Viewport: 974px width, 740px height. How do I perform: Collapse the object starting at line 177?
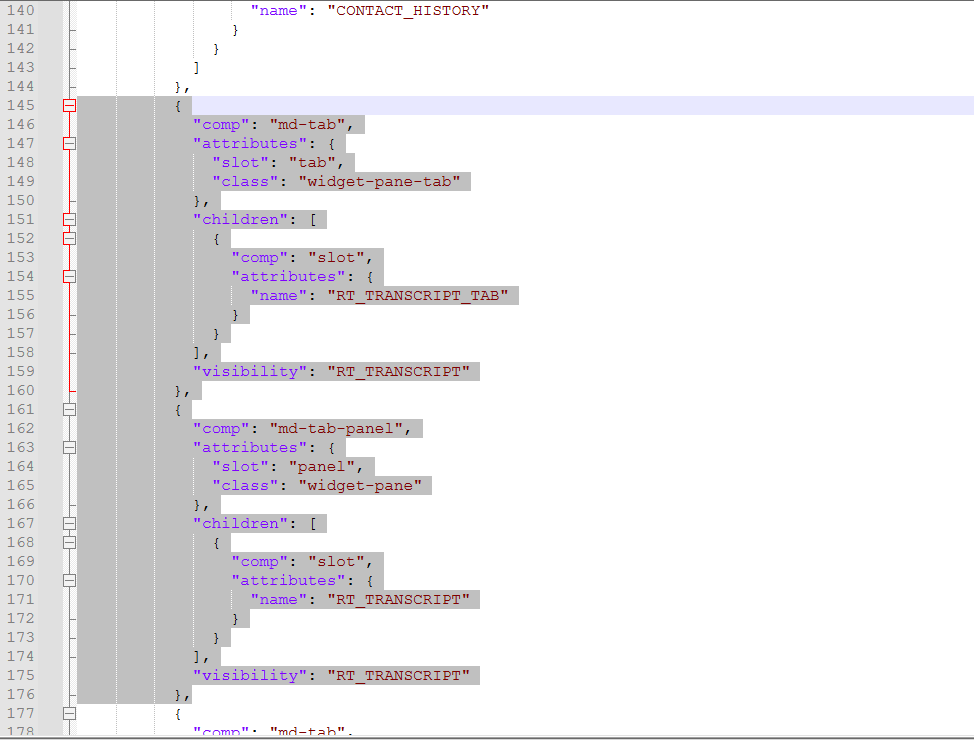[x=69, y=713]
